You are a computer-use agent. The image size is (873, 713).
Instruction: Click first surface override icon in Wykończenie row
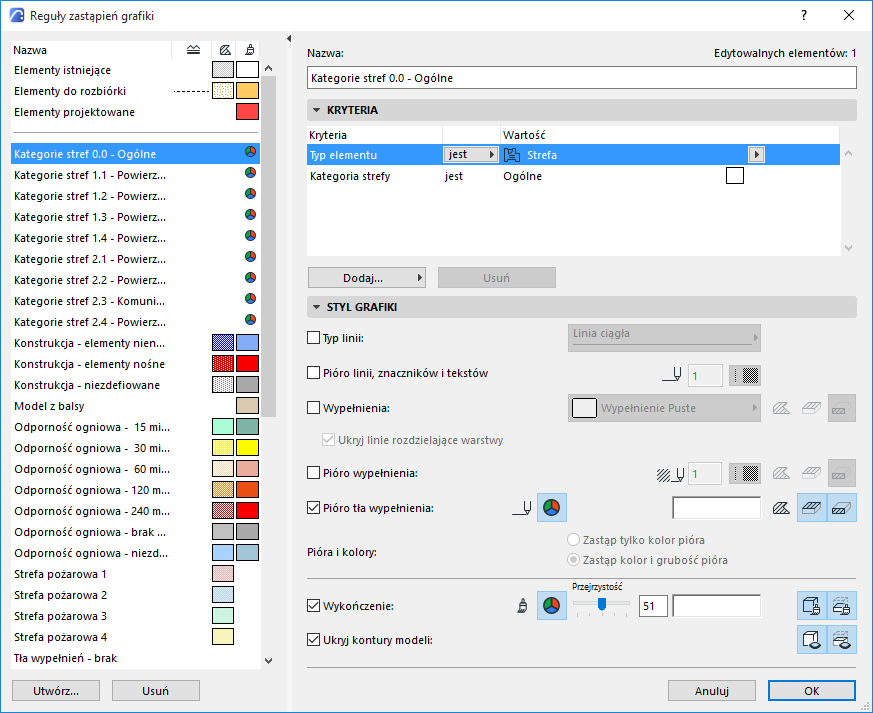click(x=812, y=606)
